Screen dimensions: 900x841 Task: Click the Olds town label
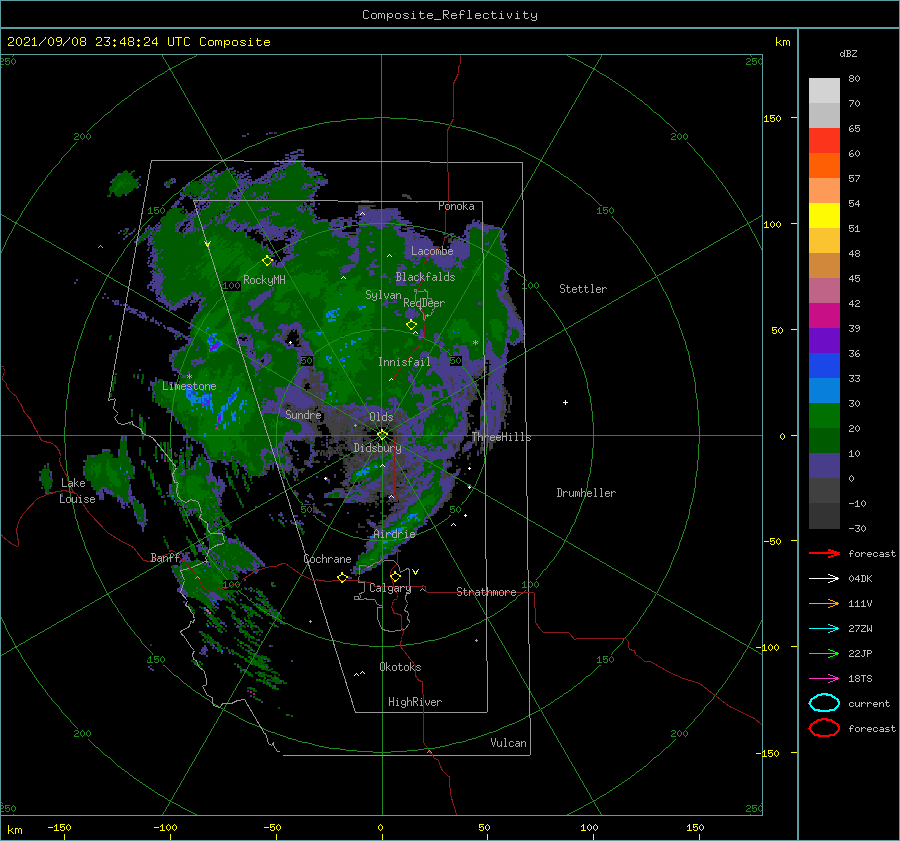pyautogui.click(x=381, y=417)
